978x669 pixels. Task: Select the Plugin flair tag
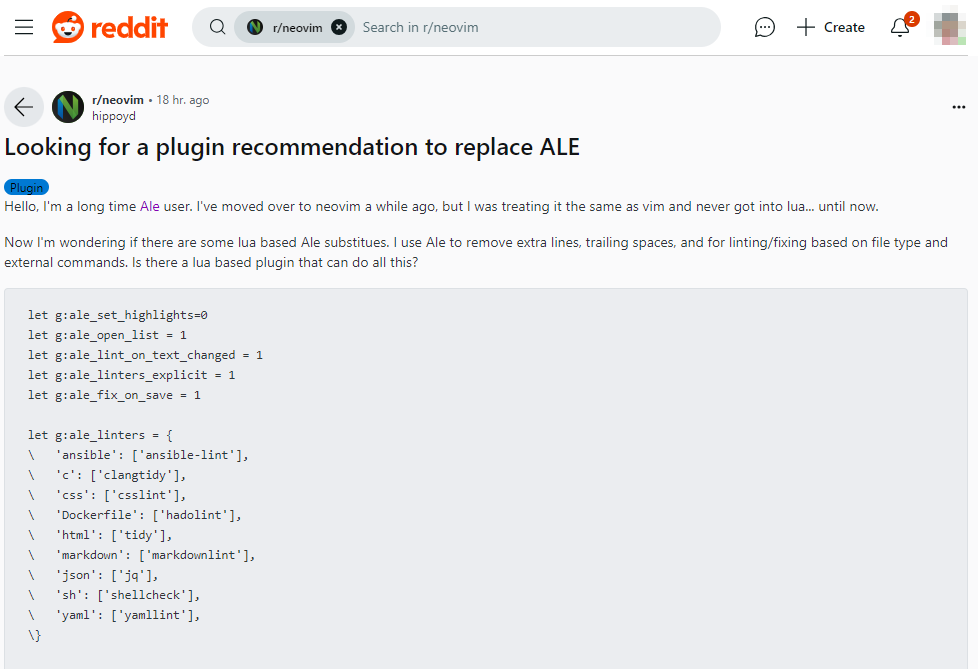pyautogui.click(x=26, y=187)
